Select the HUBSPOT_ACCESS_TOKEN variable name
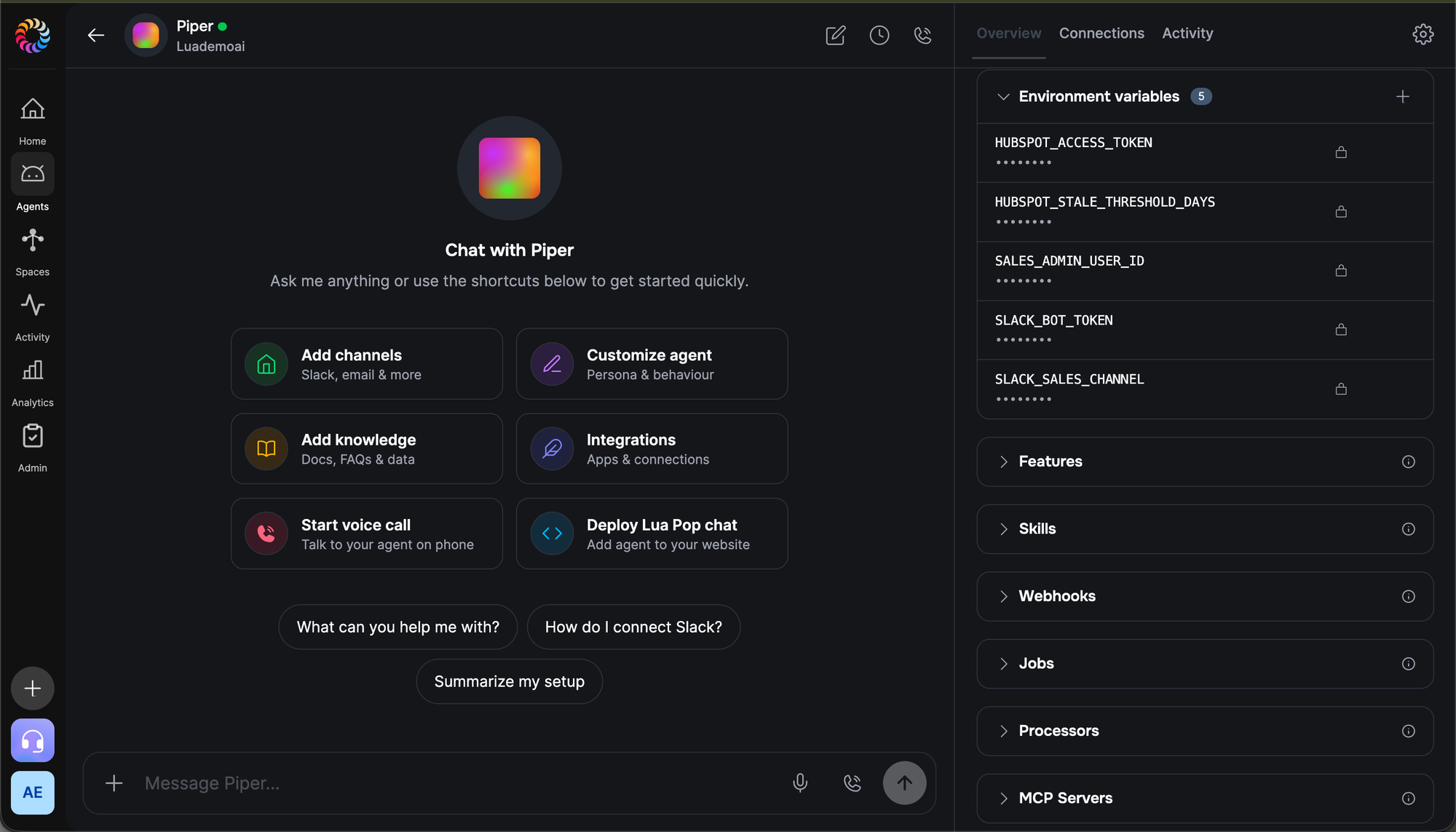This screenshot has height=832, width=1456. [1073, 143]
